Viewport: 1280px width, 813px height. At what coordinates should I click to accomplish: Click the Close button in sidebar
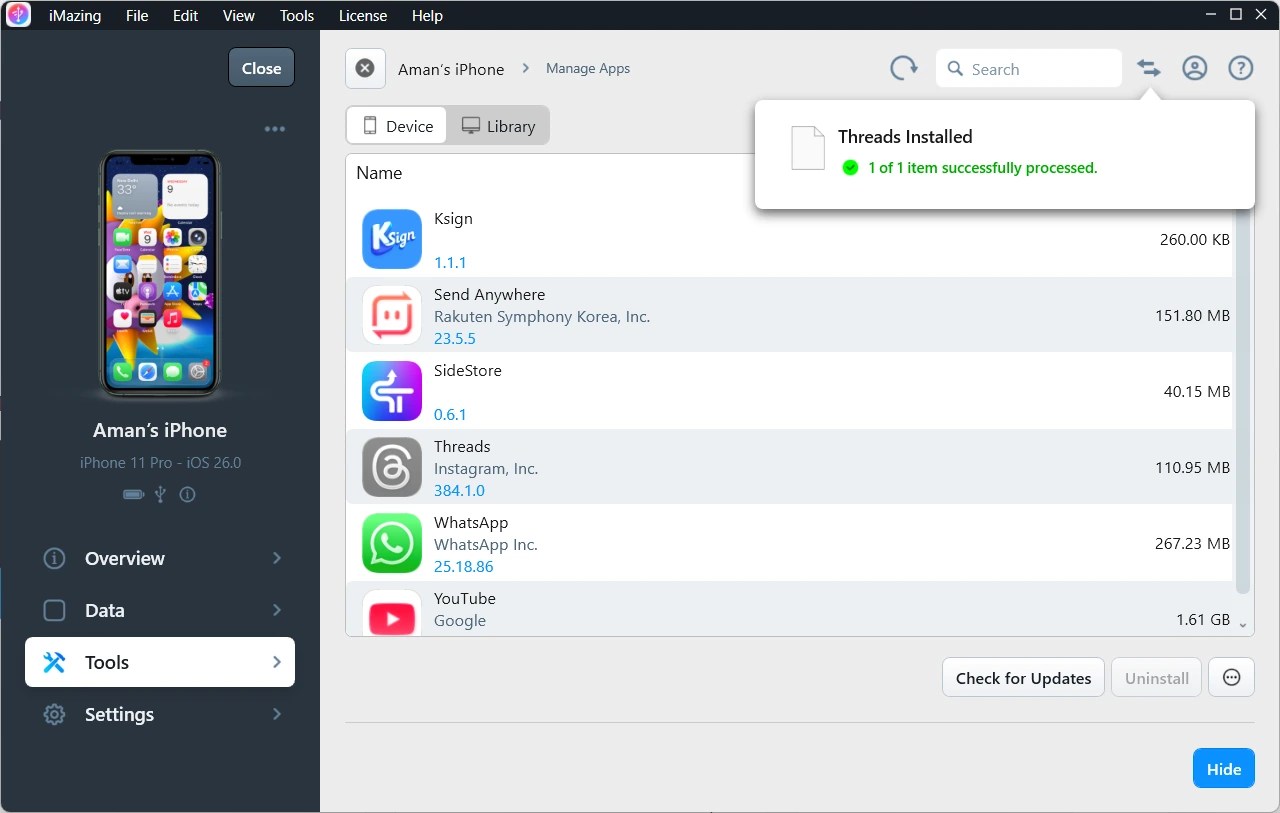click(x=261, y=68)
